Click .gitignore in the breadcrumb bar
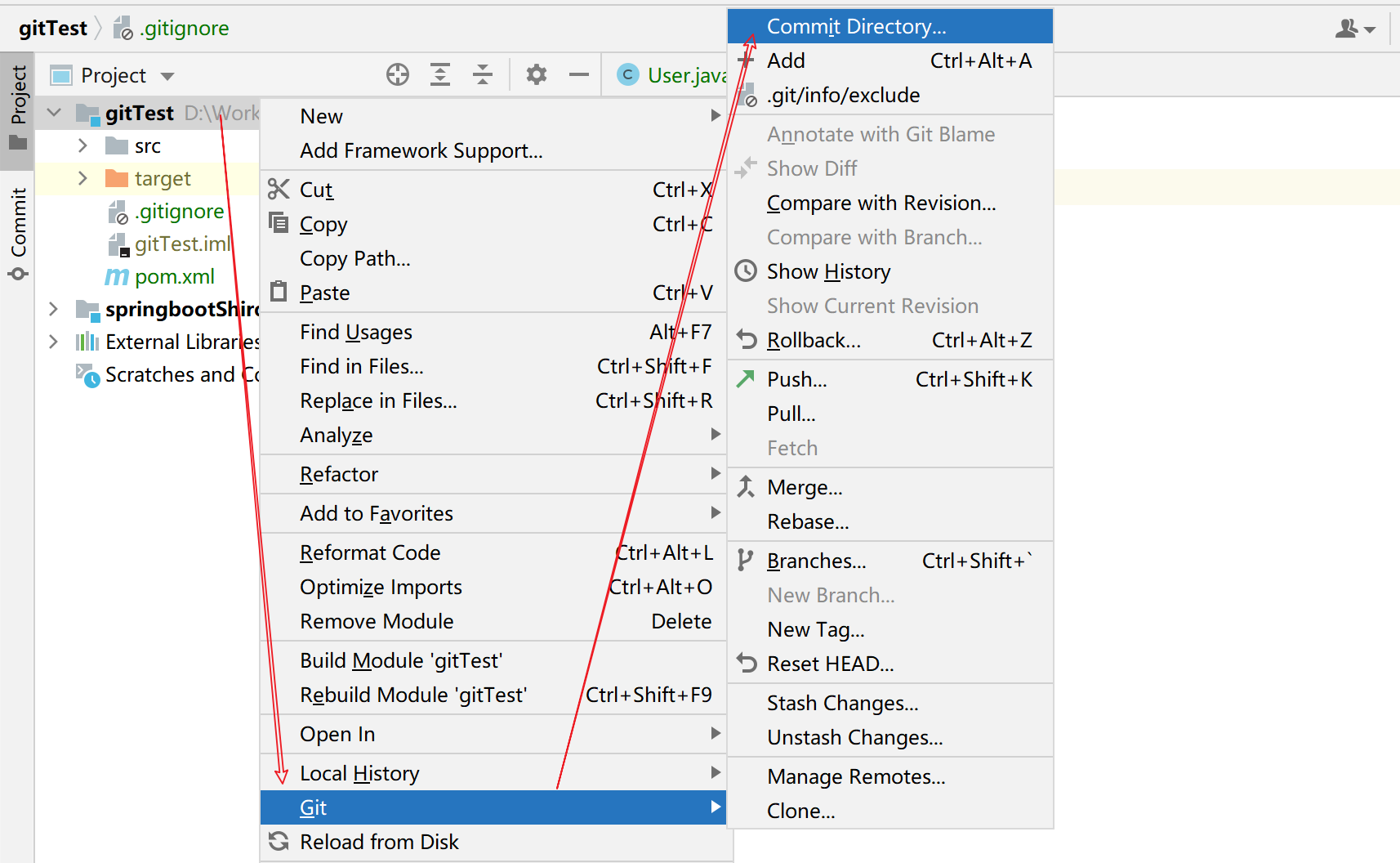Screen dimensions: 1400x863 coord(184,29)
